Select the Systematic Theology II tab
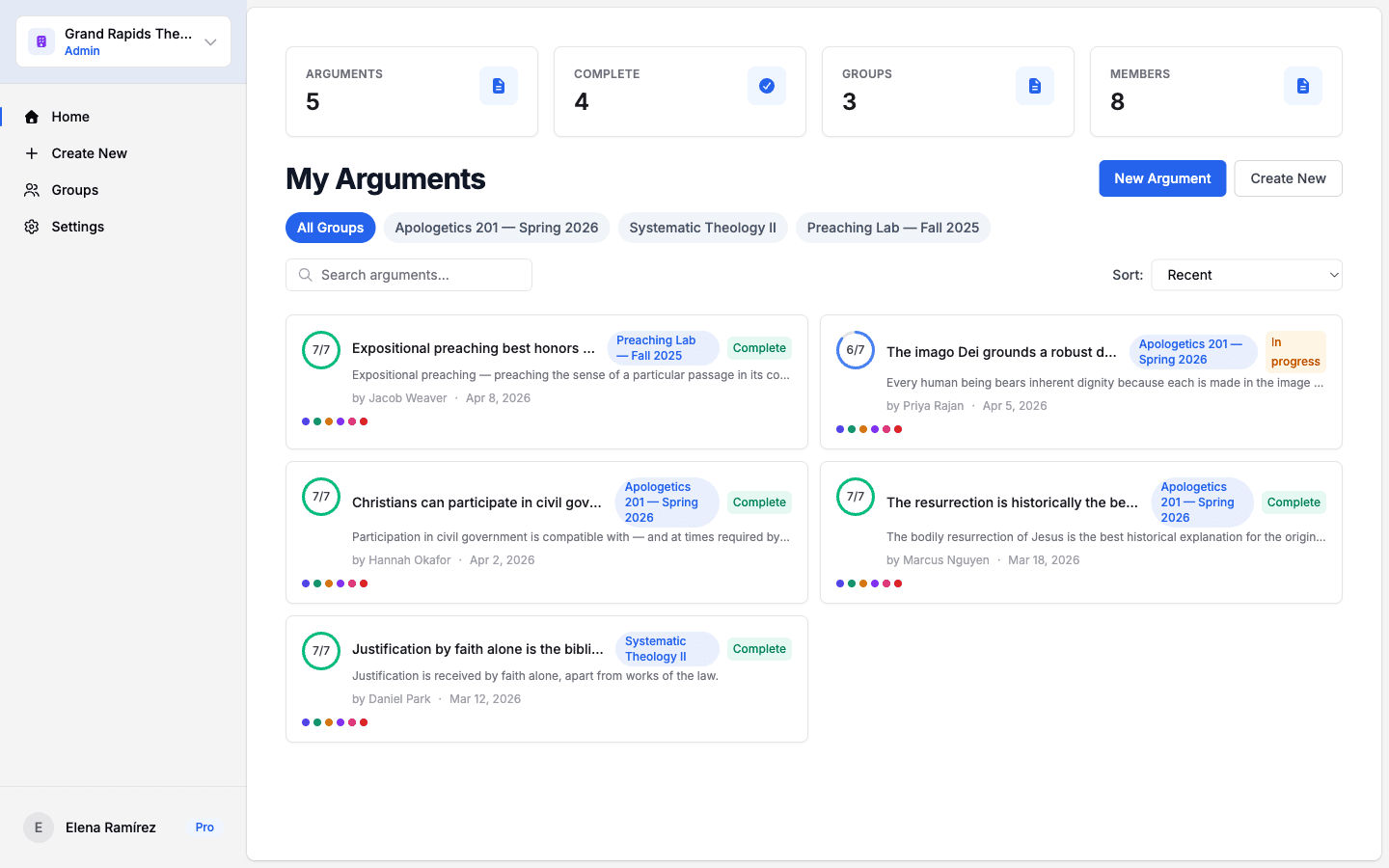The image size is (1389, 868). point(702,228)
